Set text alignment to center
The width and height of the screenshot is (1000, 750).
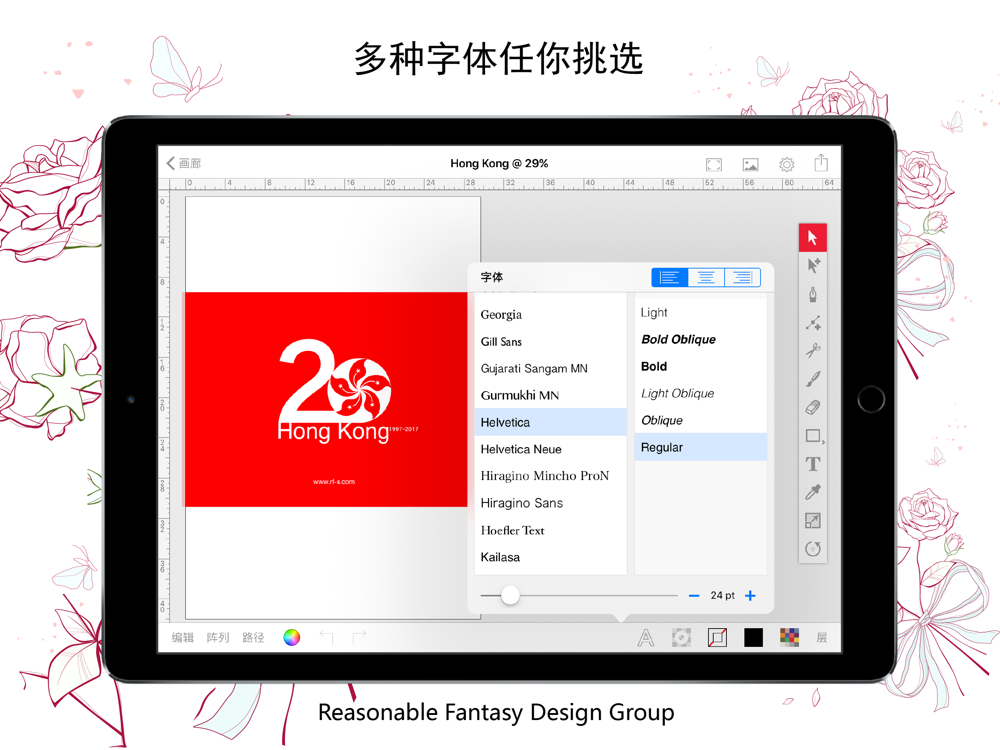[x=706, y=277]
